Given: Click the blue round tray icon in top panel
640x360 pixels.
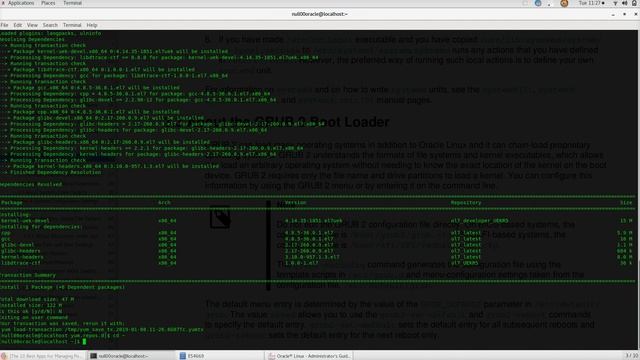Looking at the screenshot, I should [538, 3].
